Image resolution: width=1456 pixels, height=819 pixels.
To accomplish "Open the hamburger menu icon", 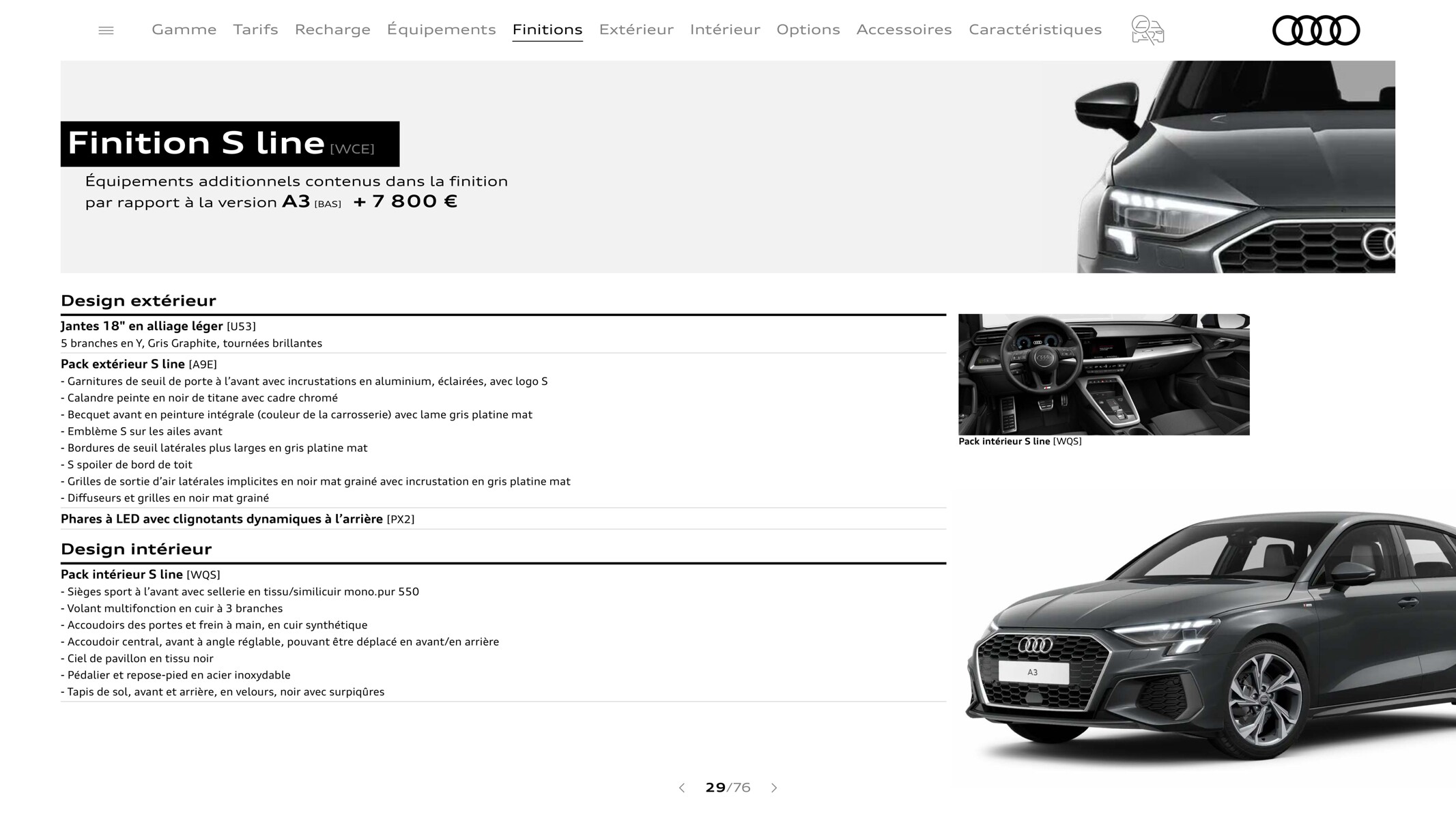I will point(106,31).
